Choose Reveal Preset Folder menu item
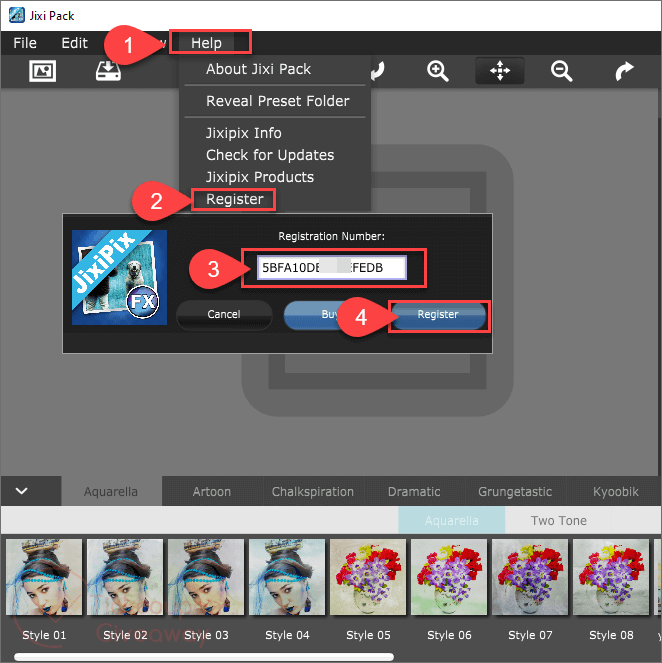Screen dimensions: 662x663 pos(278,101)
